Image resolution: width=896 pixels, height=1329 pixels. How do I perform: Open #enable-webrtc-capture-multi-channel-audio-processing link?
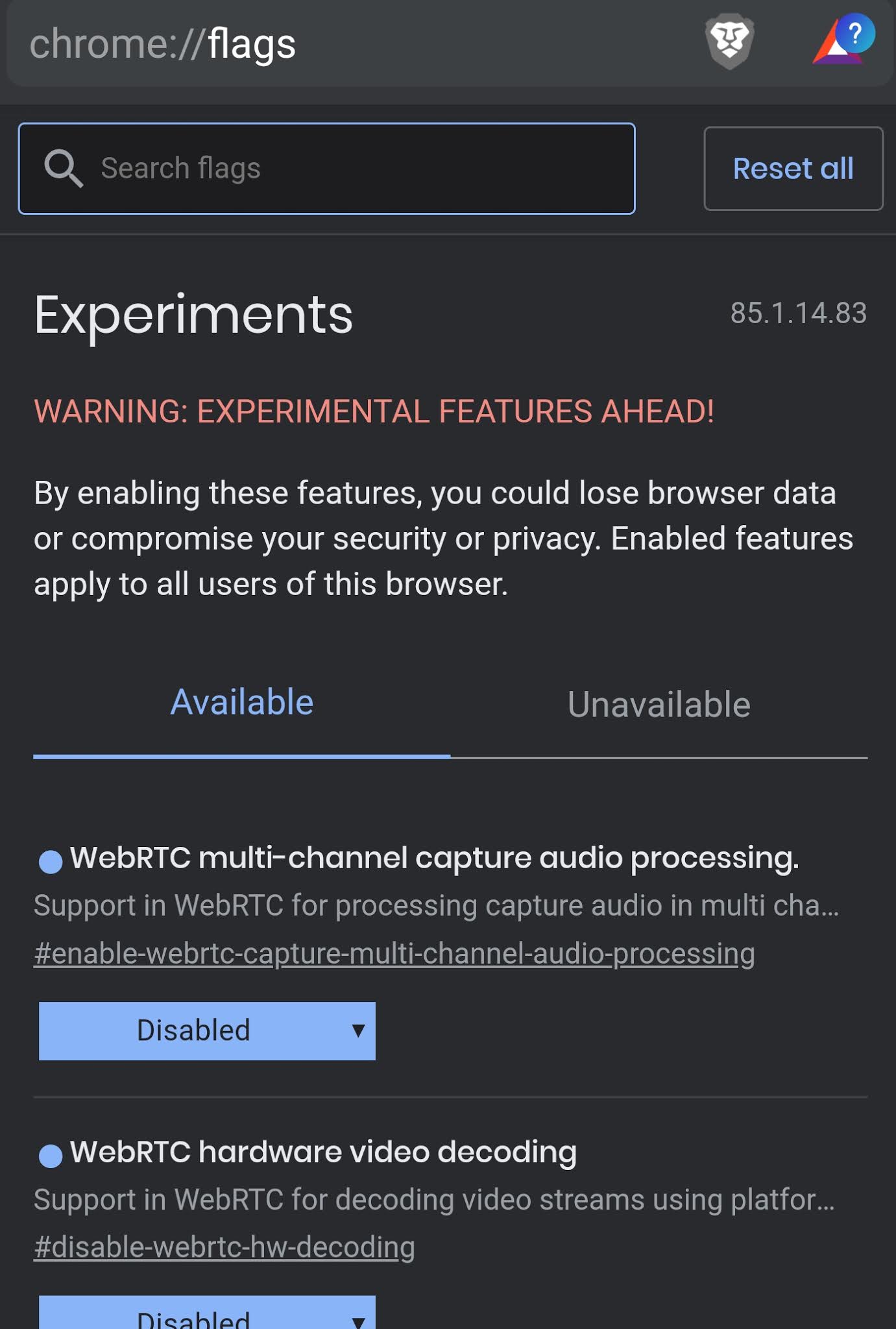tap(394, 953)
